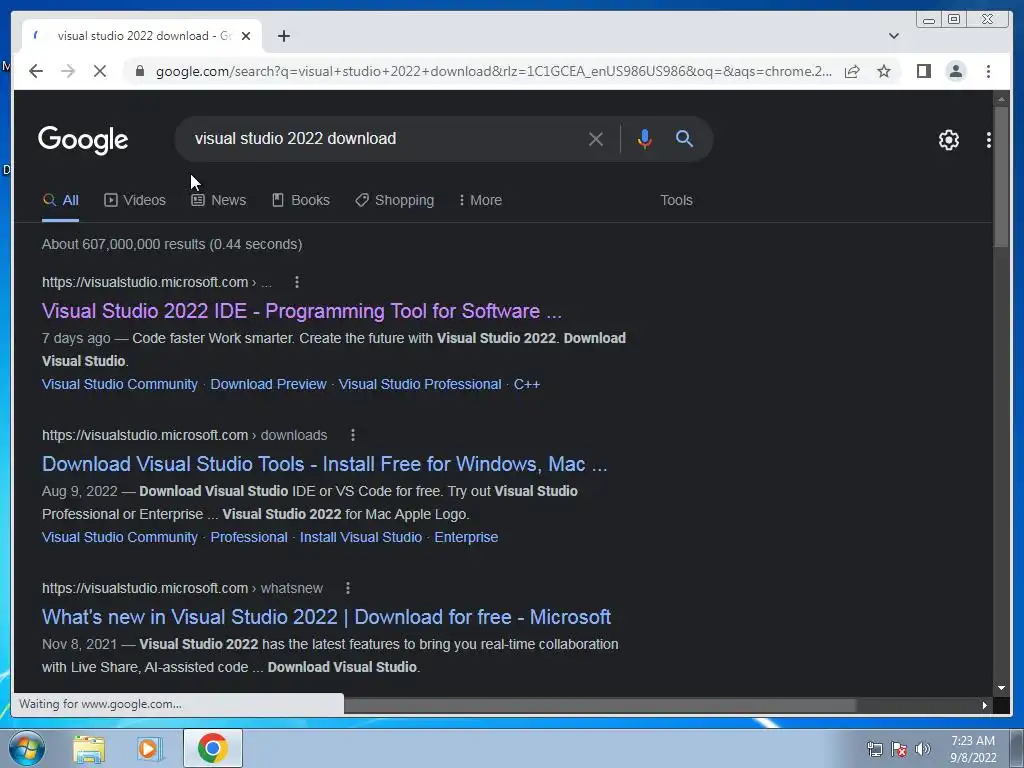Open the Action Center flag icon
1024x768 pixels.
(x=899, y=749)
